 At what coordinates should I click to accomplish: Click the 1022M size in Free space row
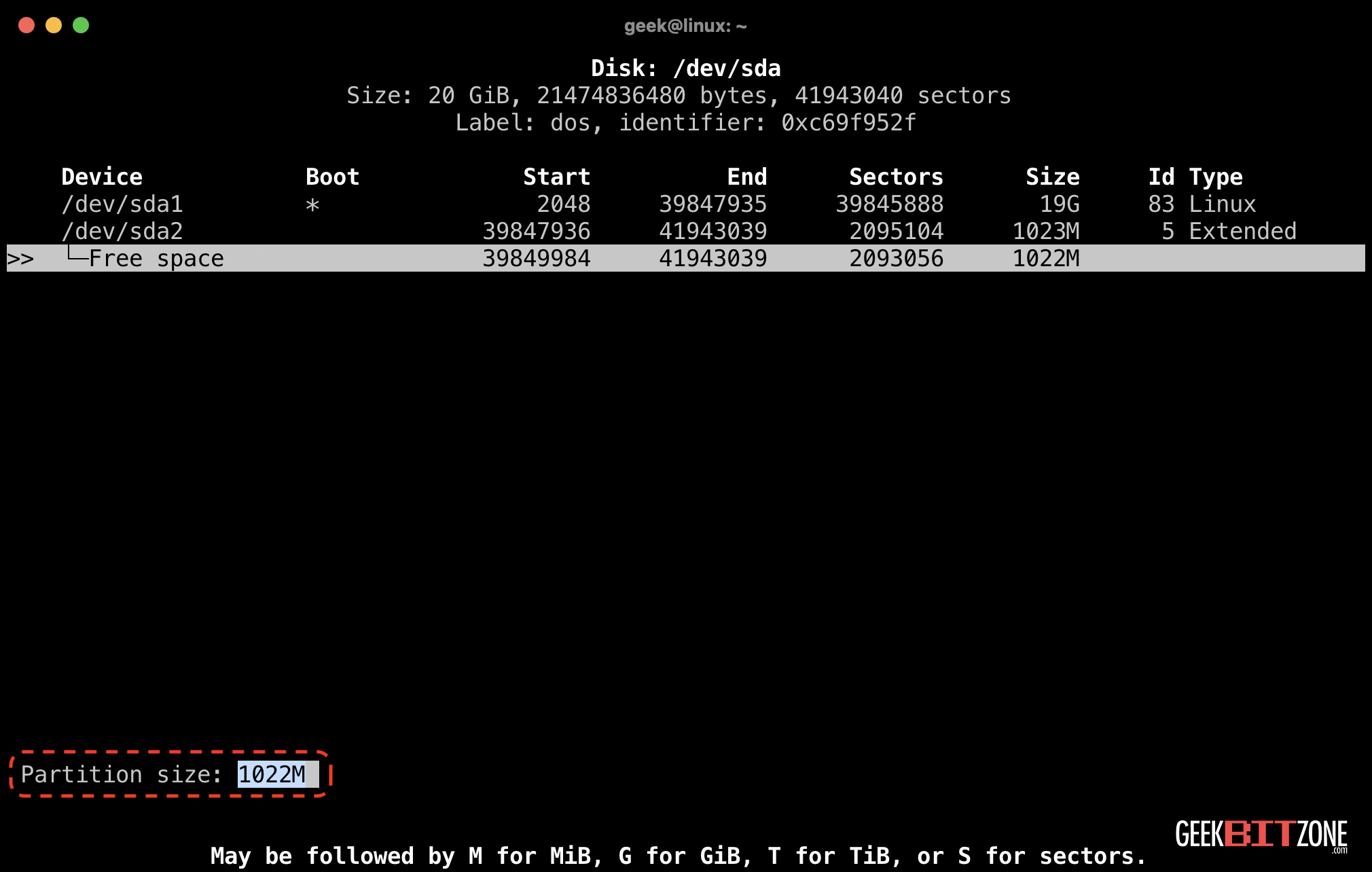[x=1046, y=258]
